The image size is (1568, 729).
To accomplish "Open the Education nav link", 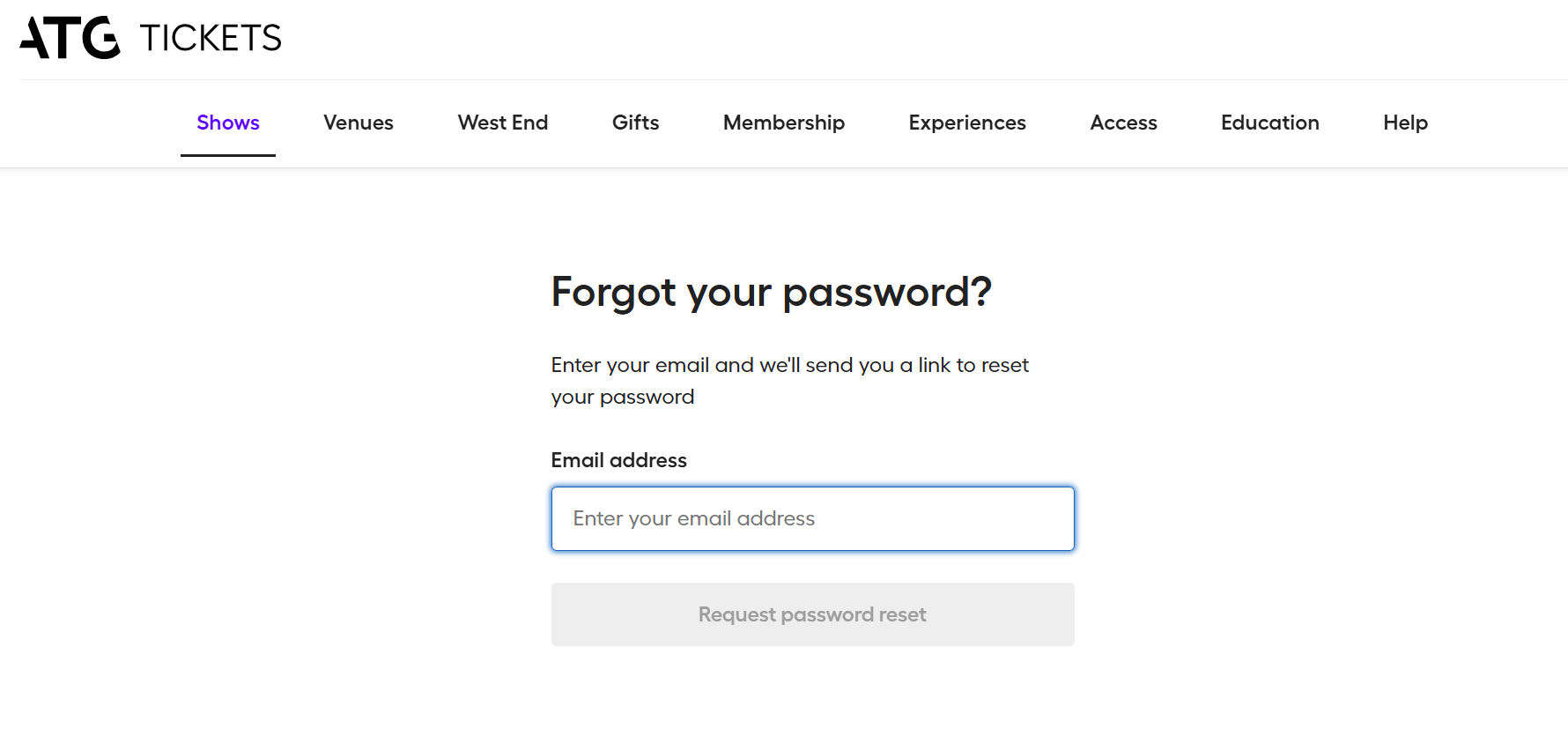I will tap(1269, 123).
